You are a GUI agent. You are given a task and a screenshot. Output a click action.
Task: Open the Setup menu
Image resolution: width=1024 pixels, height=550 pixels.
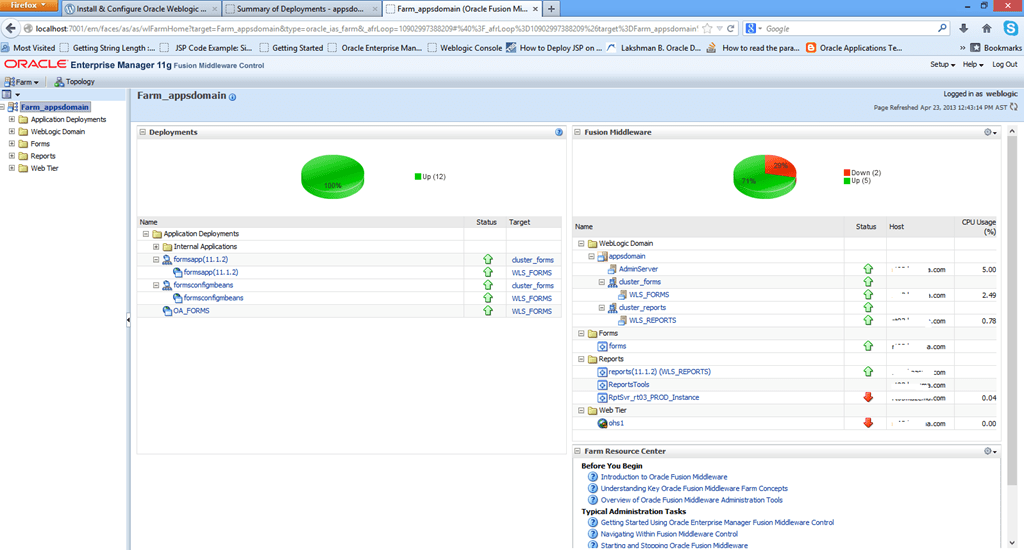(x=942, y=65)
